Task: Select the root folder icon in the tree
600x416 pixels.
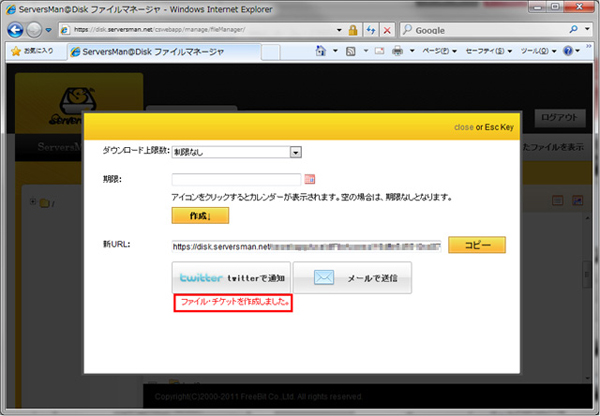Action: point(45,203)
